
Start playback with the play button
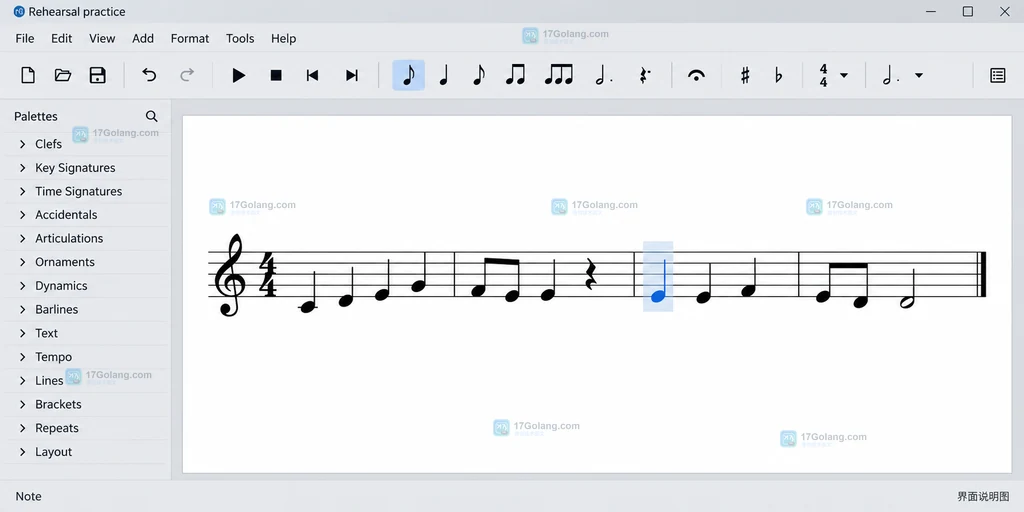point(239,75)
